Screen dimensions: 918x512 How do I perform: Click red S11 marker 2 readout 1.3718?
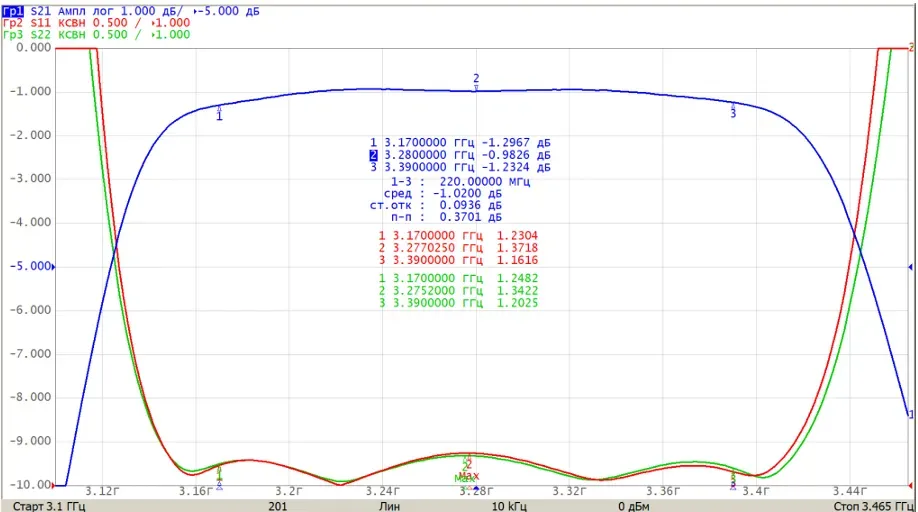pyautogui.click(x=517, y=248)
